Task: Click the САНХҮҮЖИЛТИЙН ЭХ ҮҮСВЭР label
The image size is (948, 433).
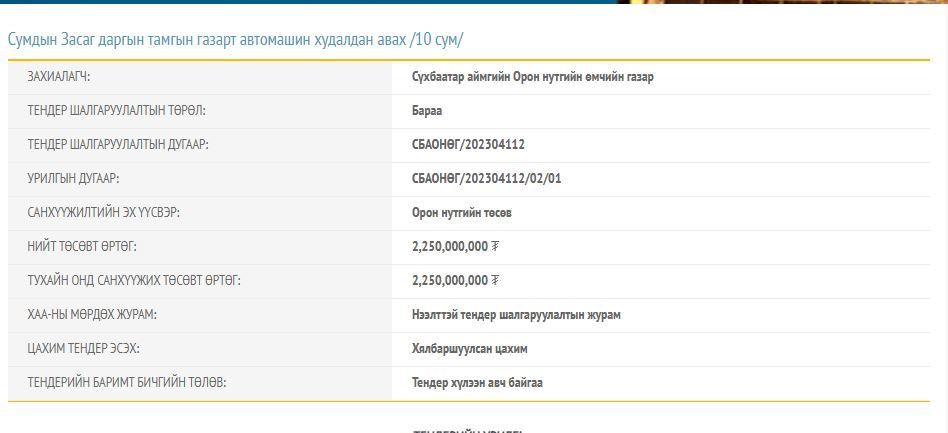Action: [104, 213]
